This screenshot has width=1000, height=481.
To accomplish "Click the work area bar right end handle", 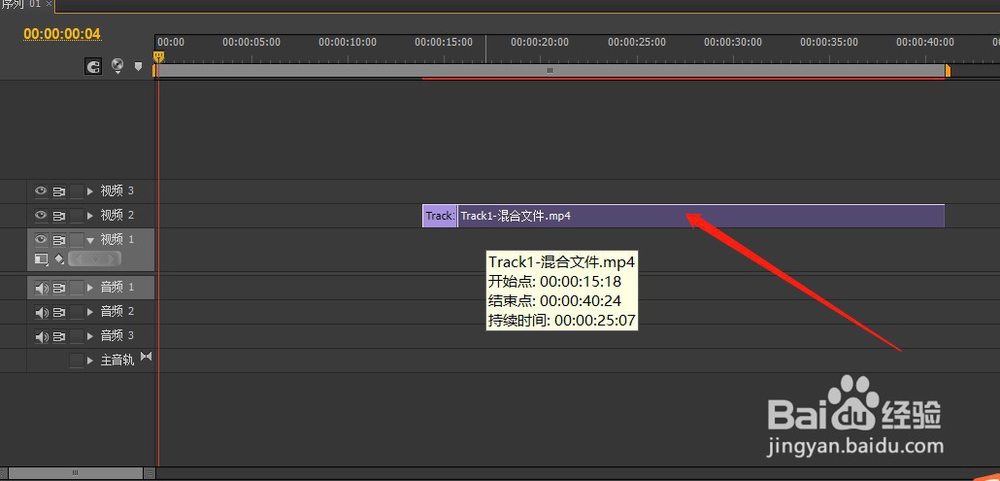I will pyautogui.click(x=948, y=71).
